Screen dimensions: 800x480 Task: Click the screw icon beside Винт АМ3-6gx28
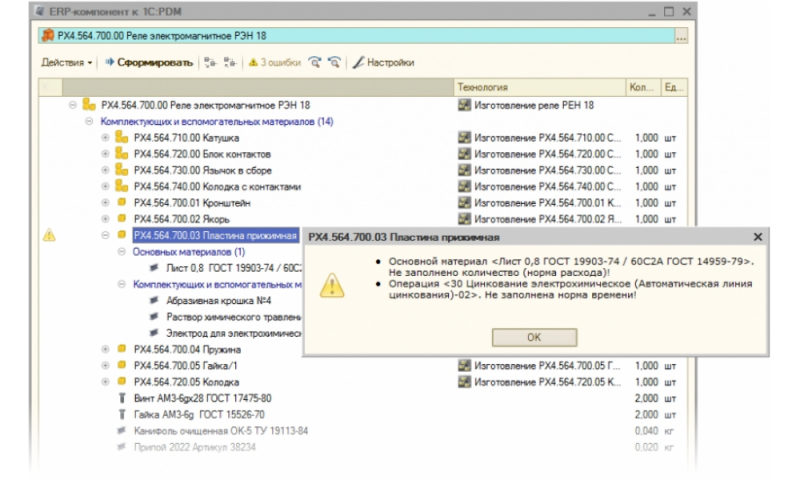click(x=122, y=398)
